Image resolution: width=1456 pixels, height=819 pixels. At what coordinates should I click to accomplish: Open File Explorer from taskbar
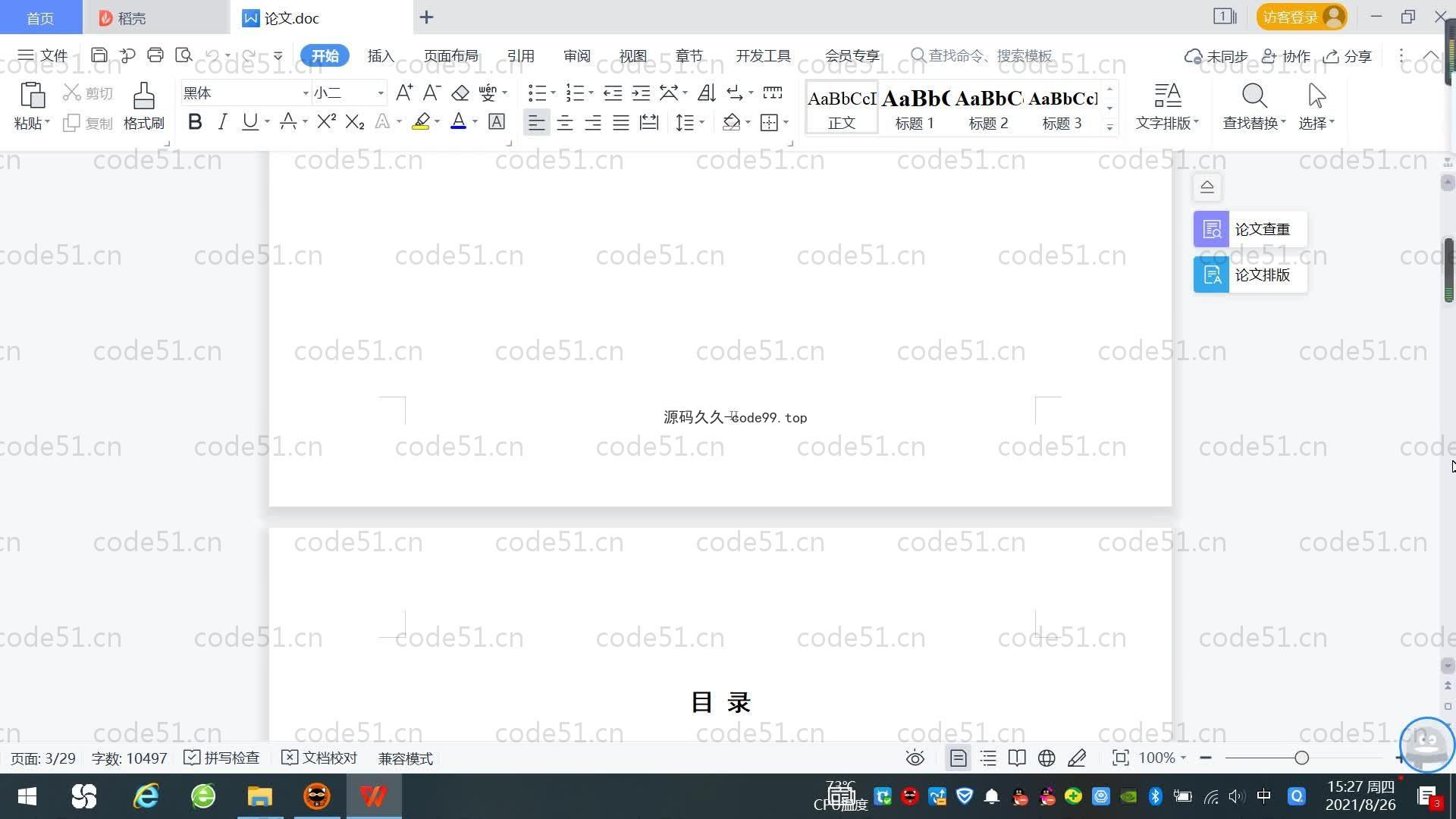259,796
